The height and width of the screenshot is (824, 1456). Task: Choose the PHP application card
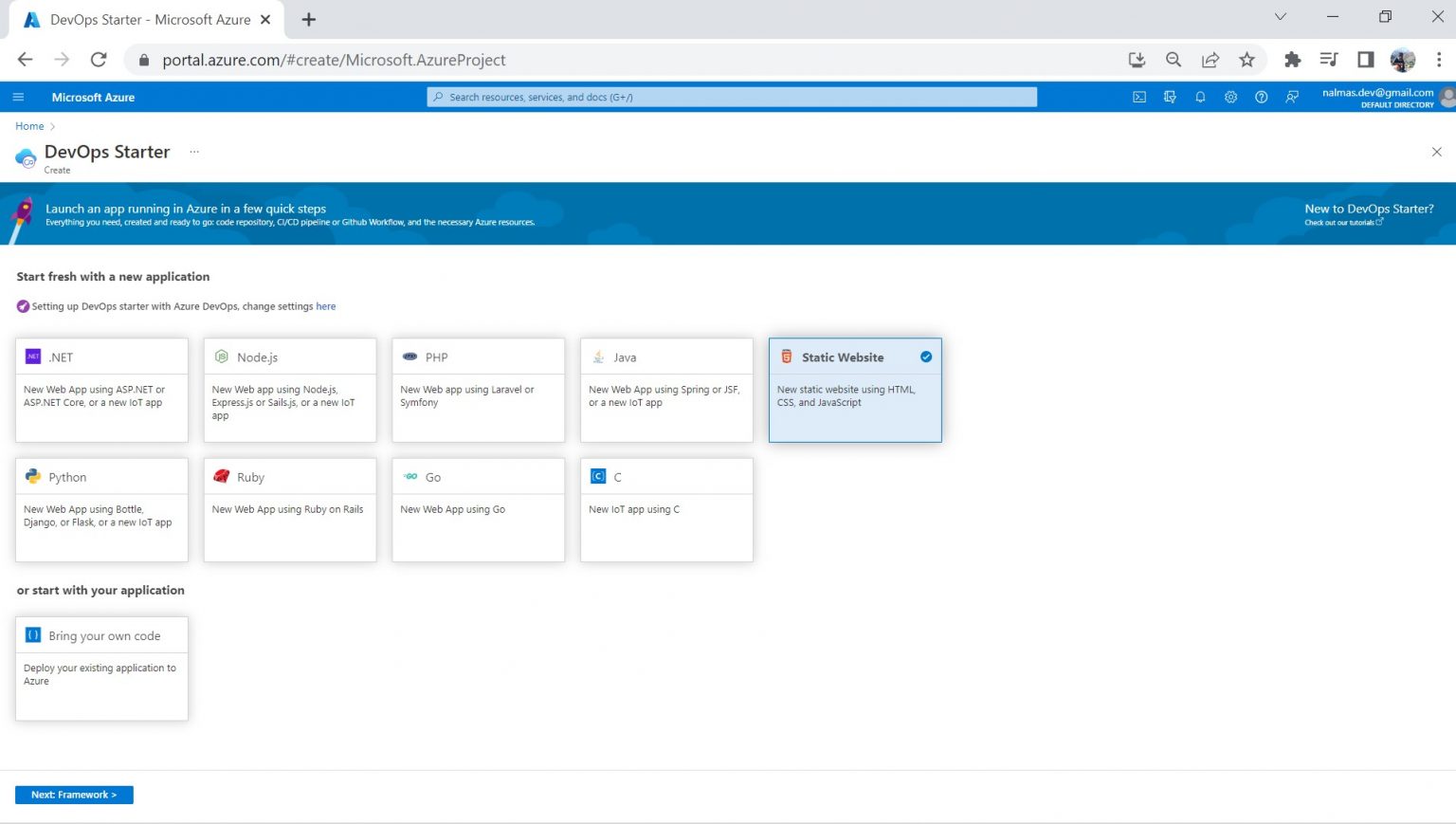(x=479, y=390)
